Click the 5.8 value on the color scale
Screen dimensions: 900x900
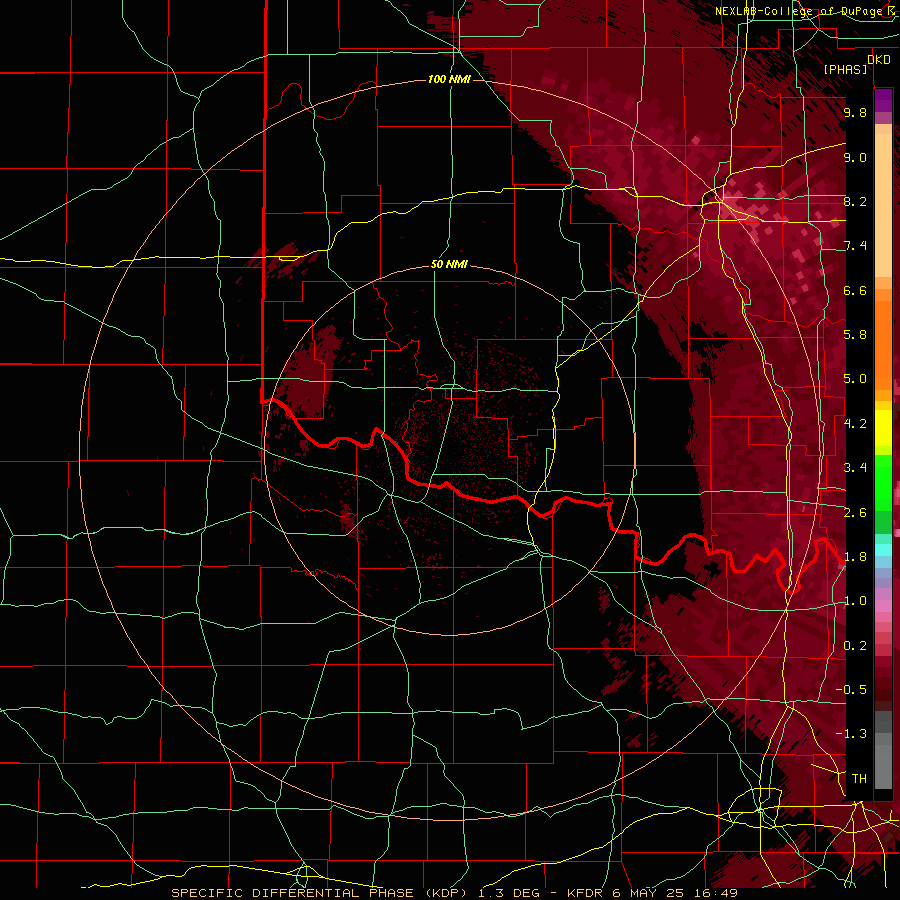(855, 335)
